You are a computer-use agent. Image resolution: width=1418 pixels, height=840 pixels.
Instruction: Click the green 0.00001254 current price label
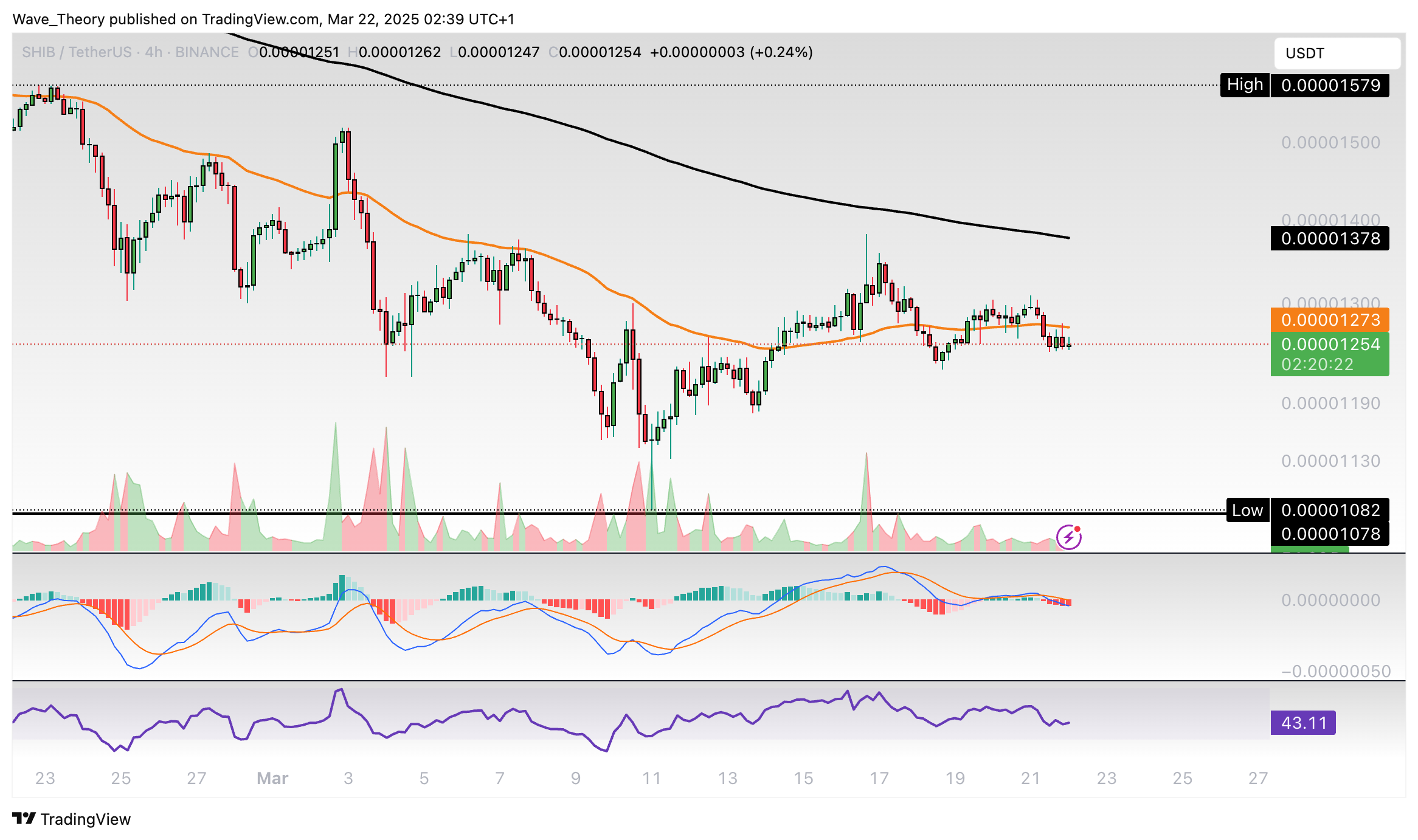coord(1329,344)
